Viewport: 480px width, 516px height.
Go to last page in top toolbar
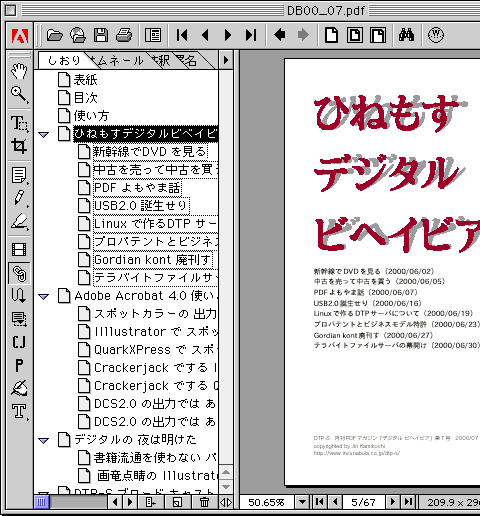[x=251, y=35]
